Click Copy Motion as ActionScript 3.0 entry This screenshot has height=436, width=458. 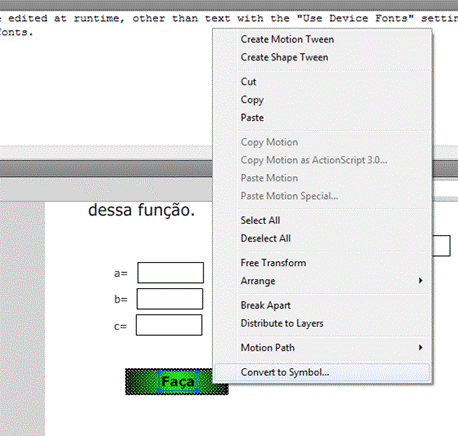[322, 160]
